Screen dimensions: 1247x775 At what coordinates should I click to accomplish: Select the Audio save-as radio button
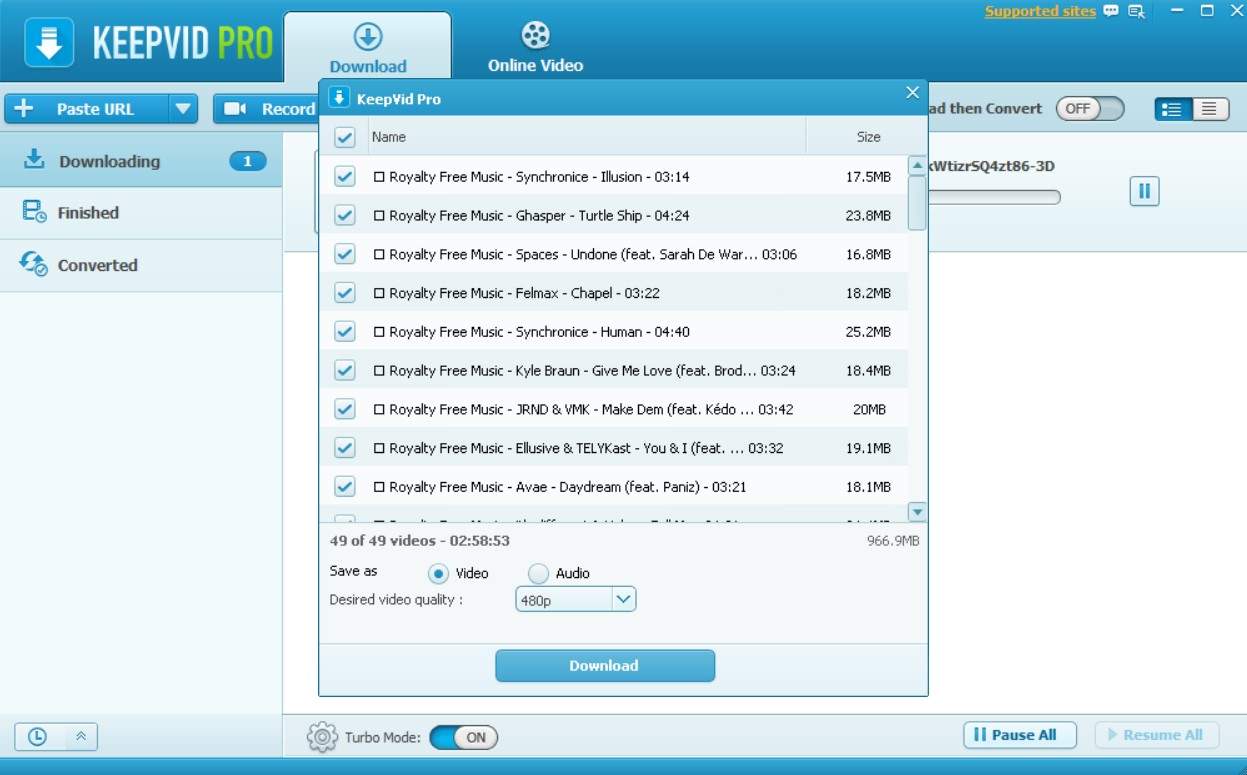538,574
